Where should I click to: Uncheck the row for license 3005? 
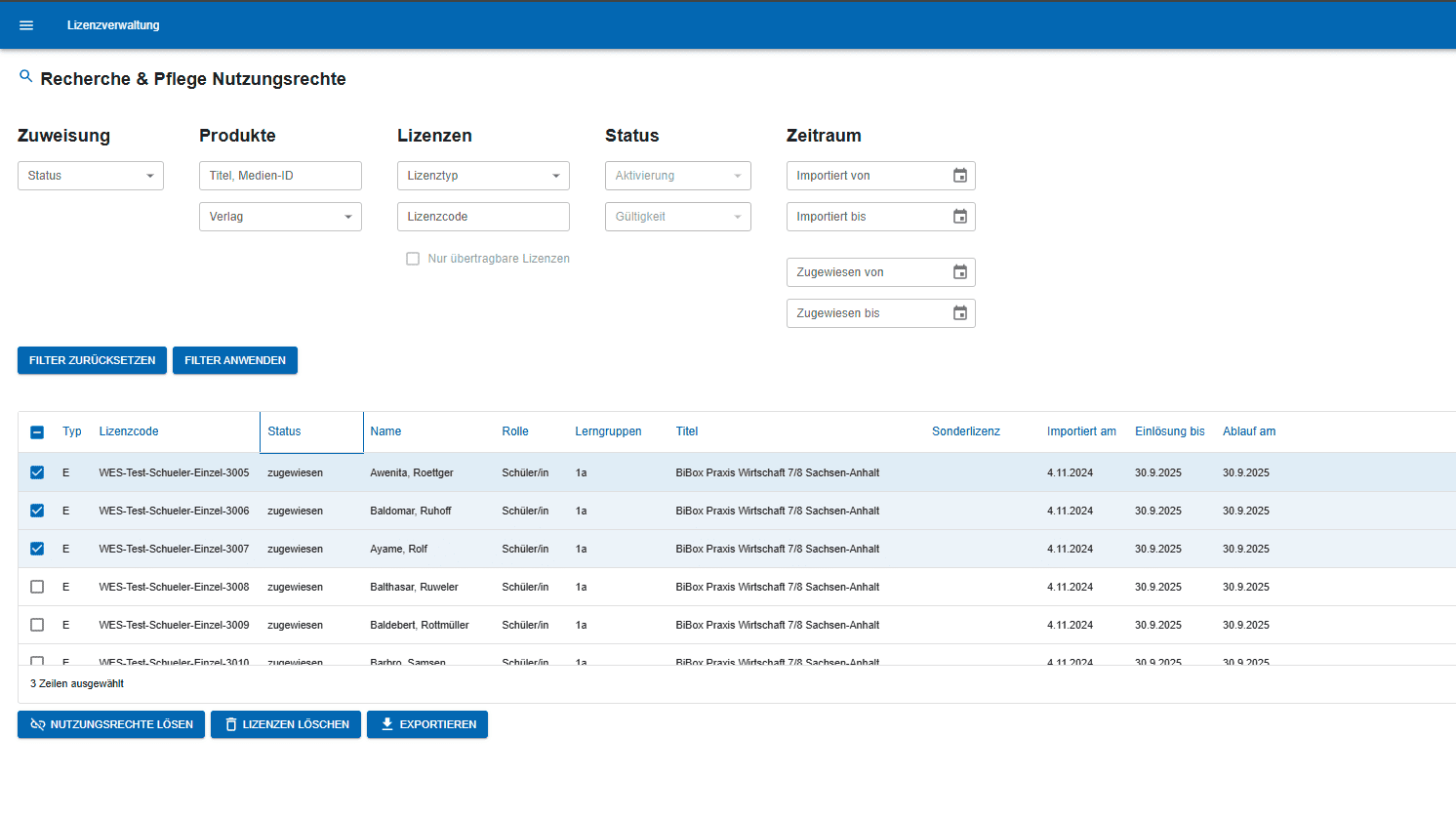[x=37, y=472]
